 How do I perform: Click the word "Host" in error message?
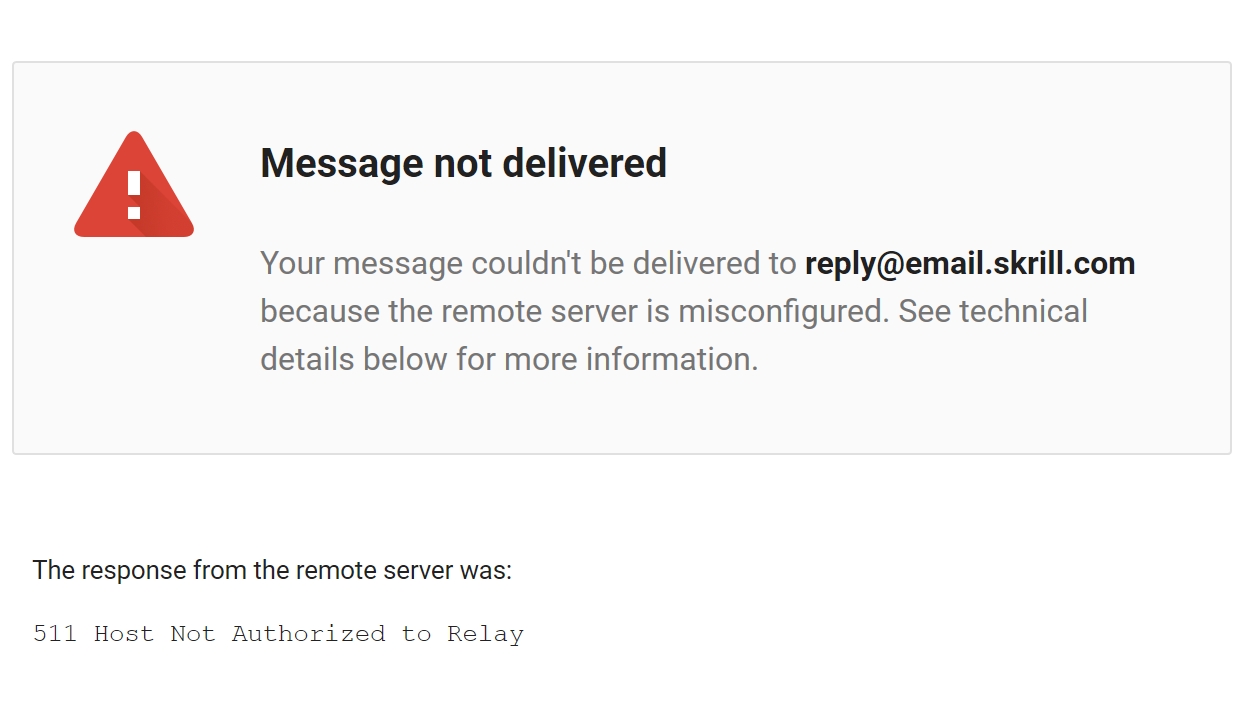124,634
